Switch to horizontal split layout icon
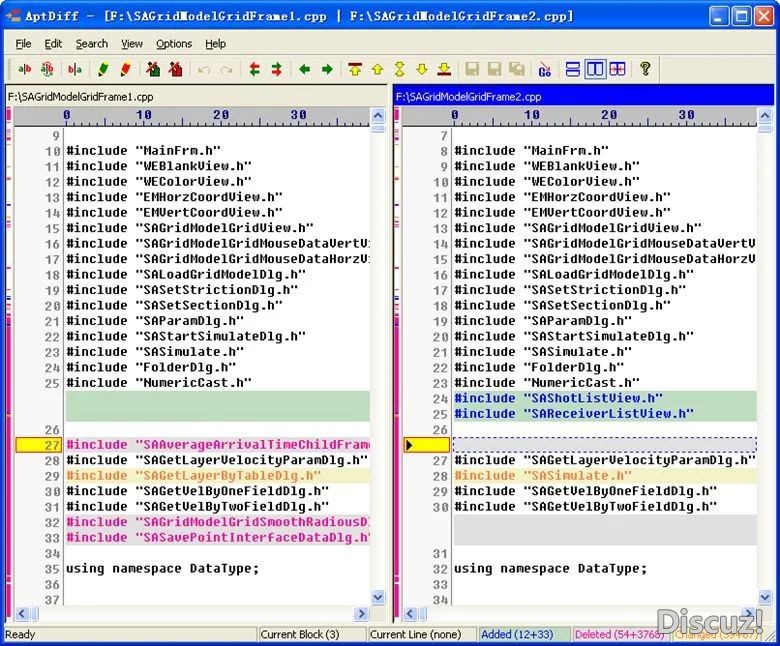 click(573, 69)
